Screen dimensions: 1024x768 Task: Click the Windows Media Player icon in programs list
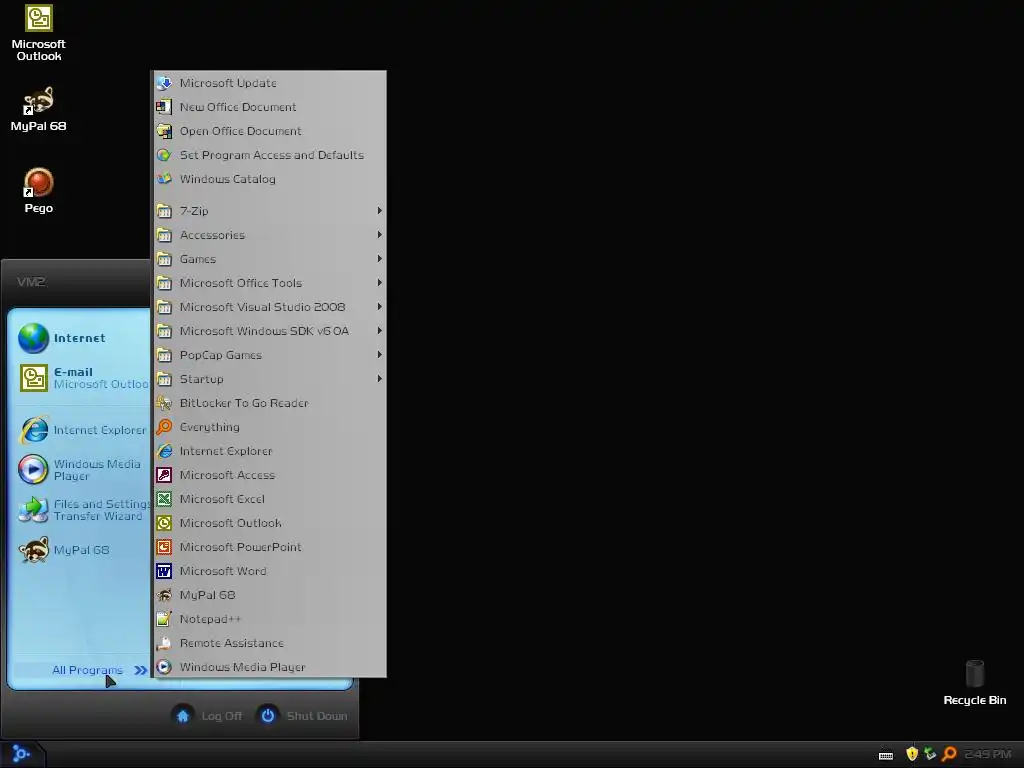pos(164,667)
